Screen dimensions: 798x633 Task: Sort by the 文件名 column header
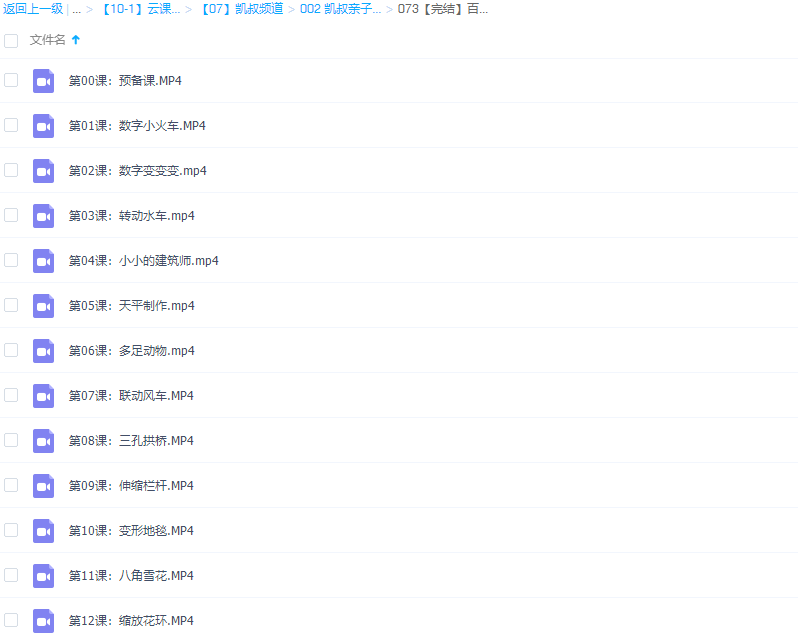47,40
